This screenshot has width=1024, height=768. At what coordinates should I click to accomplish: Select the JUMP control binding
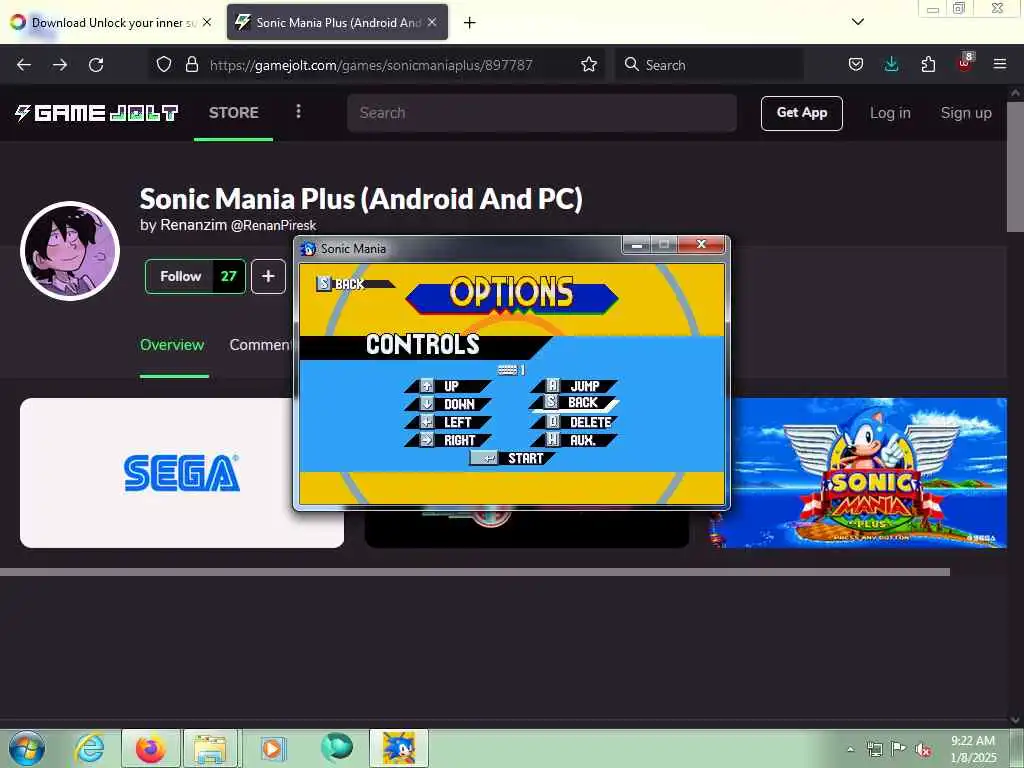pos(574,386)
